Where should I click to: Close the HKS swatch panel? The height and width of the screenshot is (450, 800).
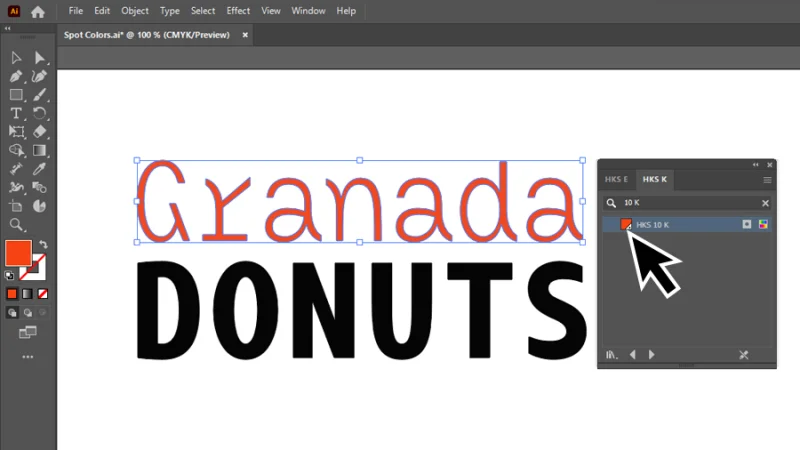coord(769,165)
